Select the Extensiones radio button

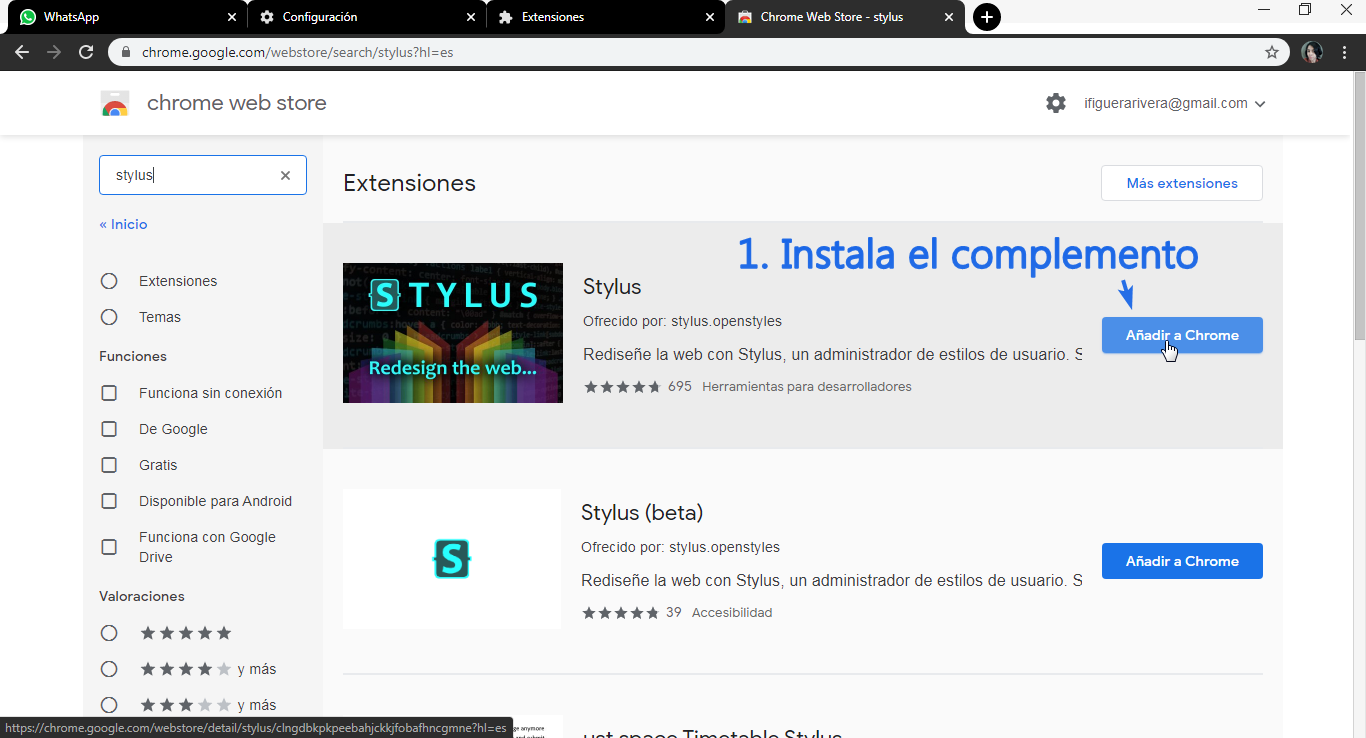click(x=109, y=281)
